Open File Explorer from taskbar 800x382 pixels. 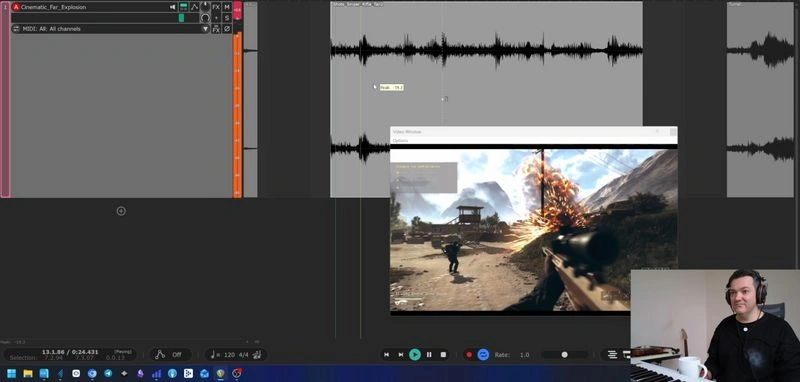[x=28, y=373]
